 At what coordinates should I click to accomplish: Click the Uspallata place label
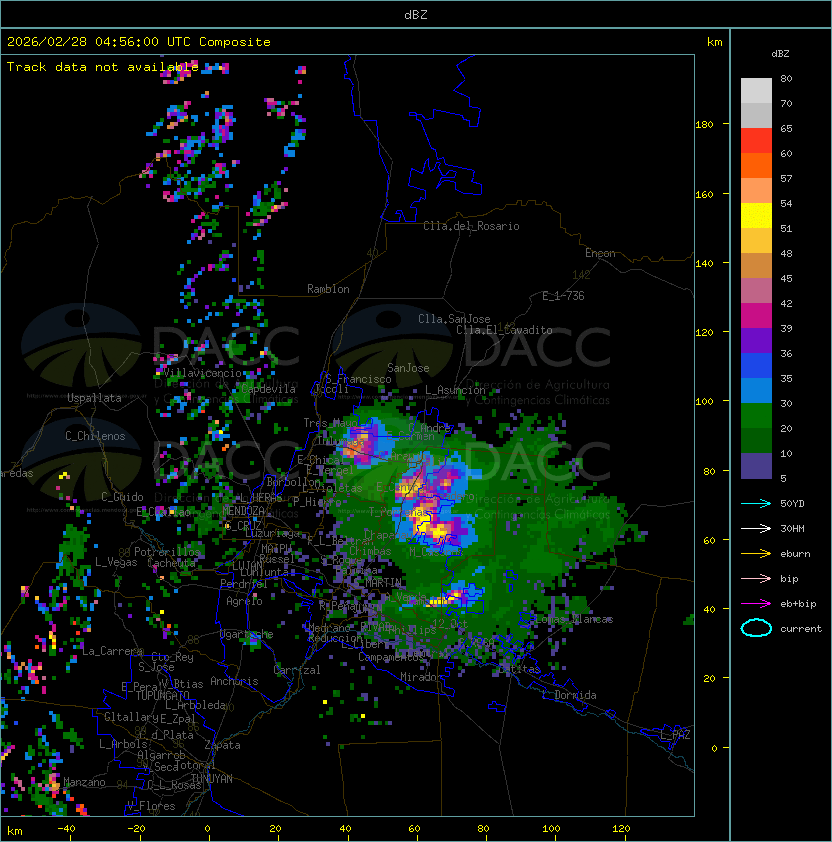click(95, 398)
